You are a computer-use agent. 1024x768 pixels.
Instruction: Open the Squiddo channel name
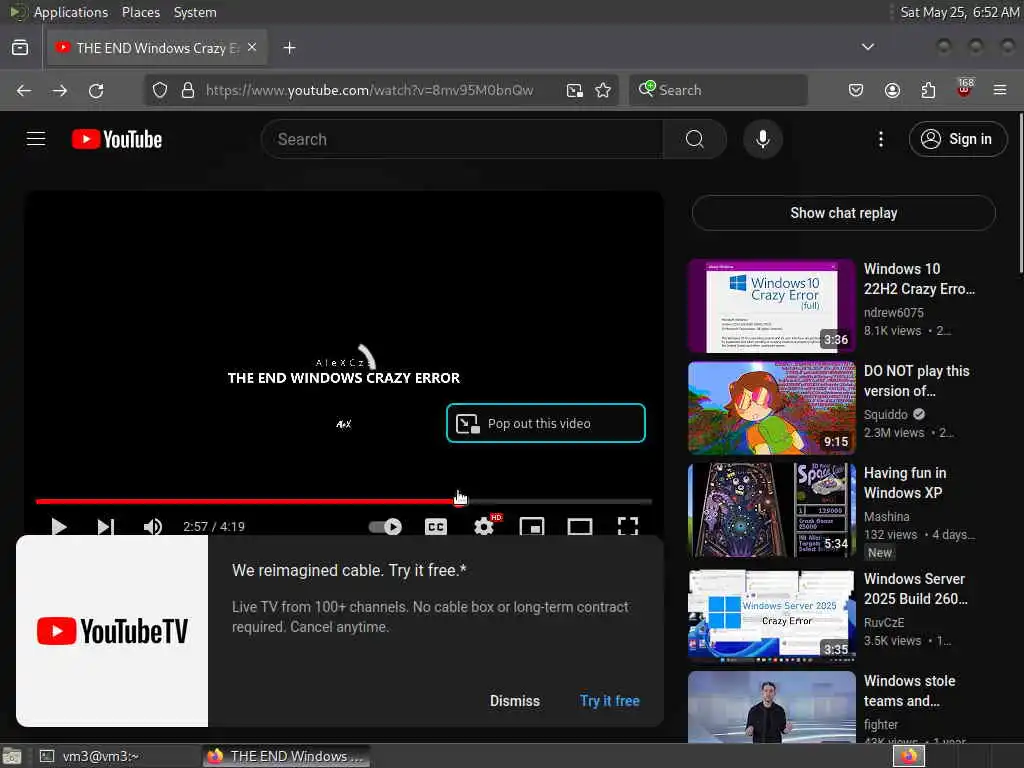point(886,414)
